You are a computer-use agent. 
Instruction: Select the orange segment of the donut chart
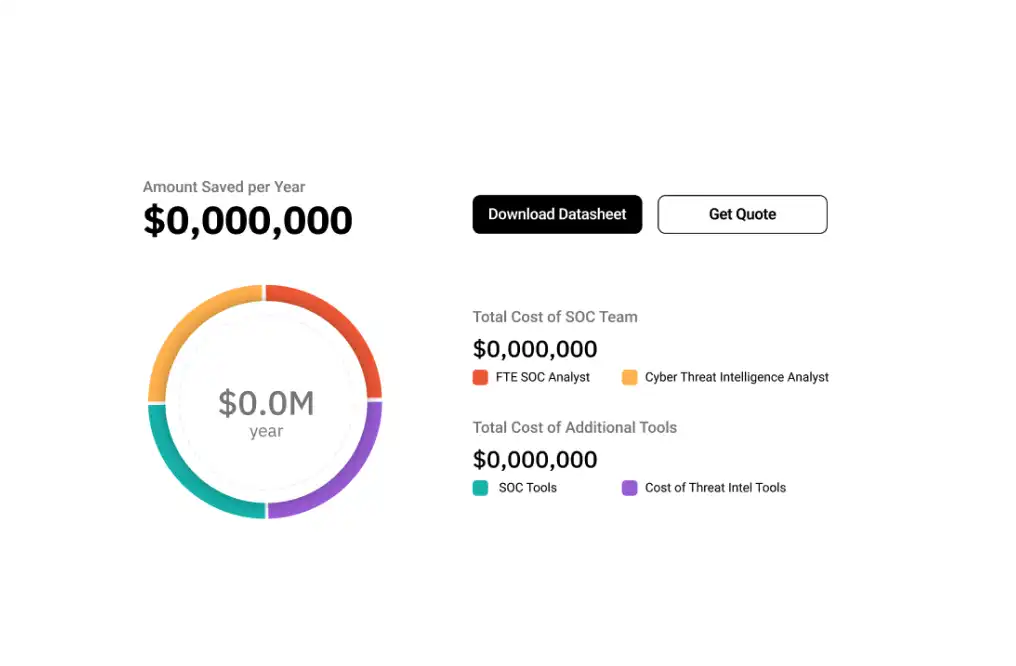click(x=186, y=327)
